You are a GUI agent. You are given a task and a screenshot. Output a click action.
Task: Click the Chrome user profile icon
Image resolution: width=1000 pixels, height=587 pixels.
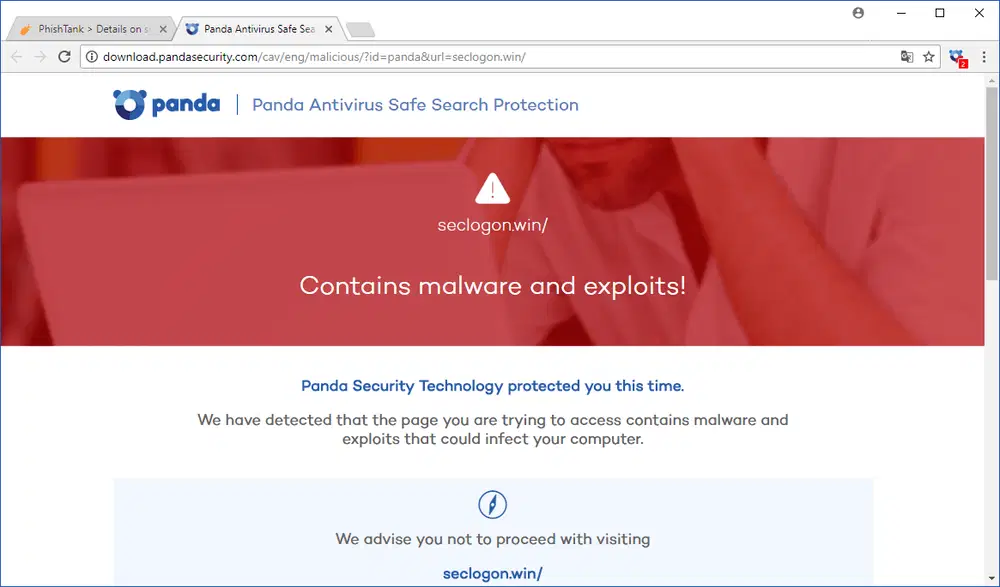click(858, 13)
